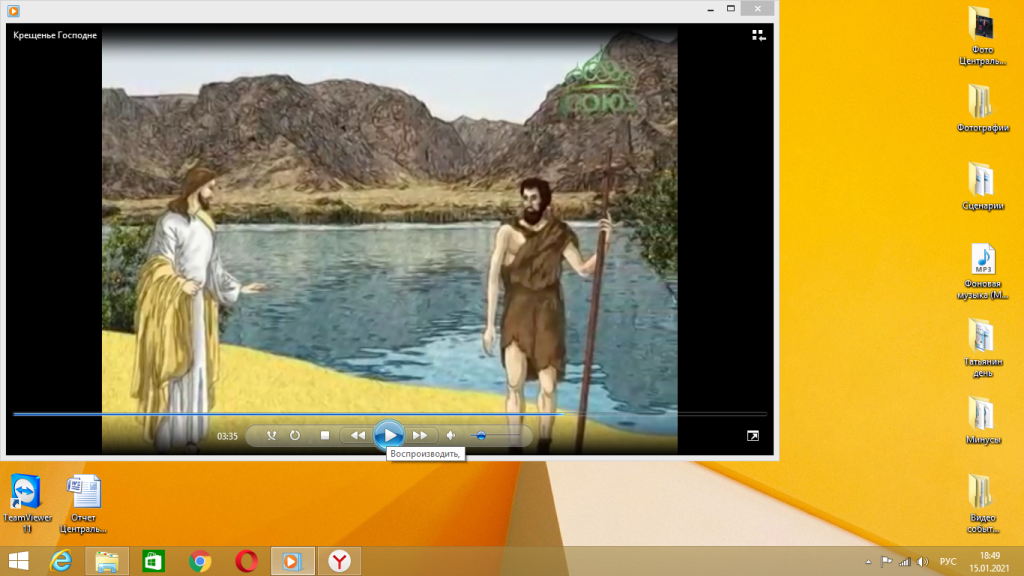The image size is (1024, 576).
Task: Click the elapsed time 03:35
Action: [x=227, y=436]
